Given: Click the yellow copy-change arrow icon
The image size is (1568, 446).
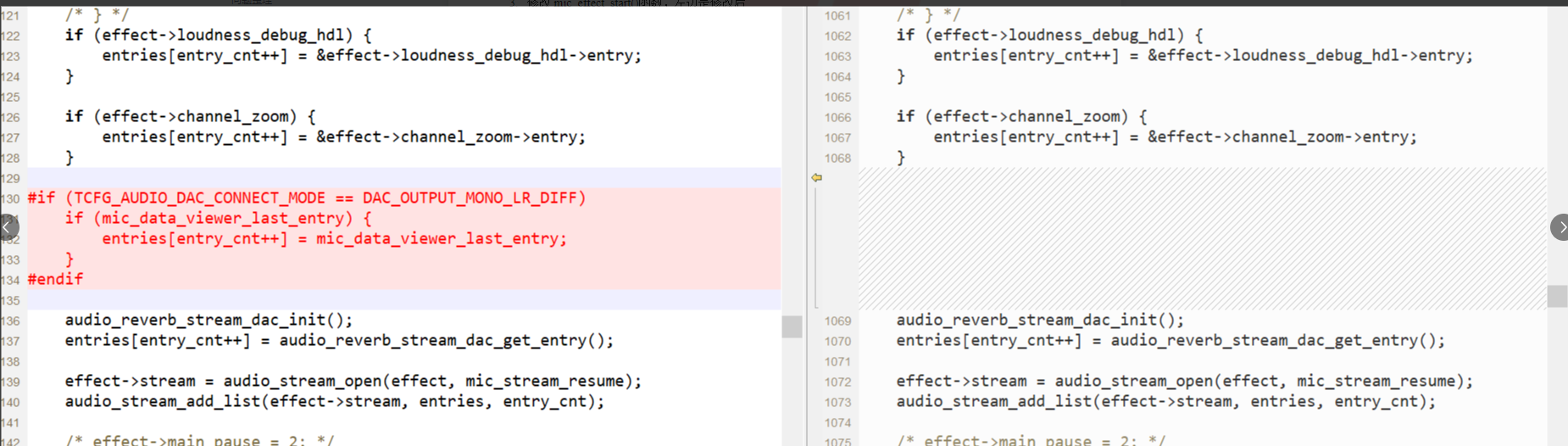Looking at the screenshot, I should [816, 178].
